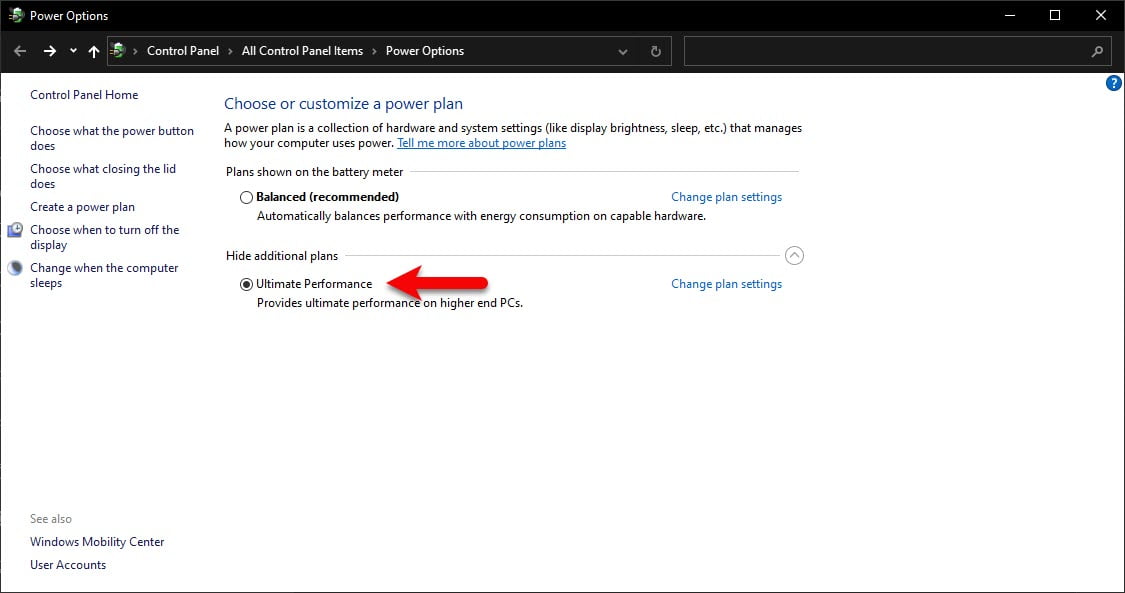Click the See also label
1125x593 pixels.
(51, 518)
